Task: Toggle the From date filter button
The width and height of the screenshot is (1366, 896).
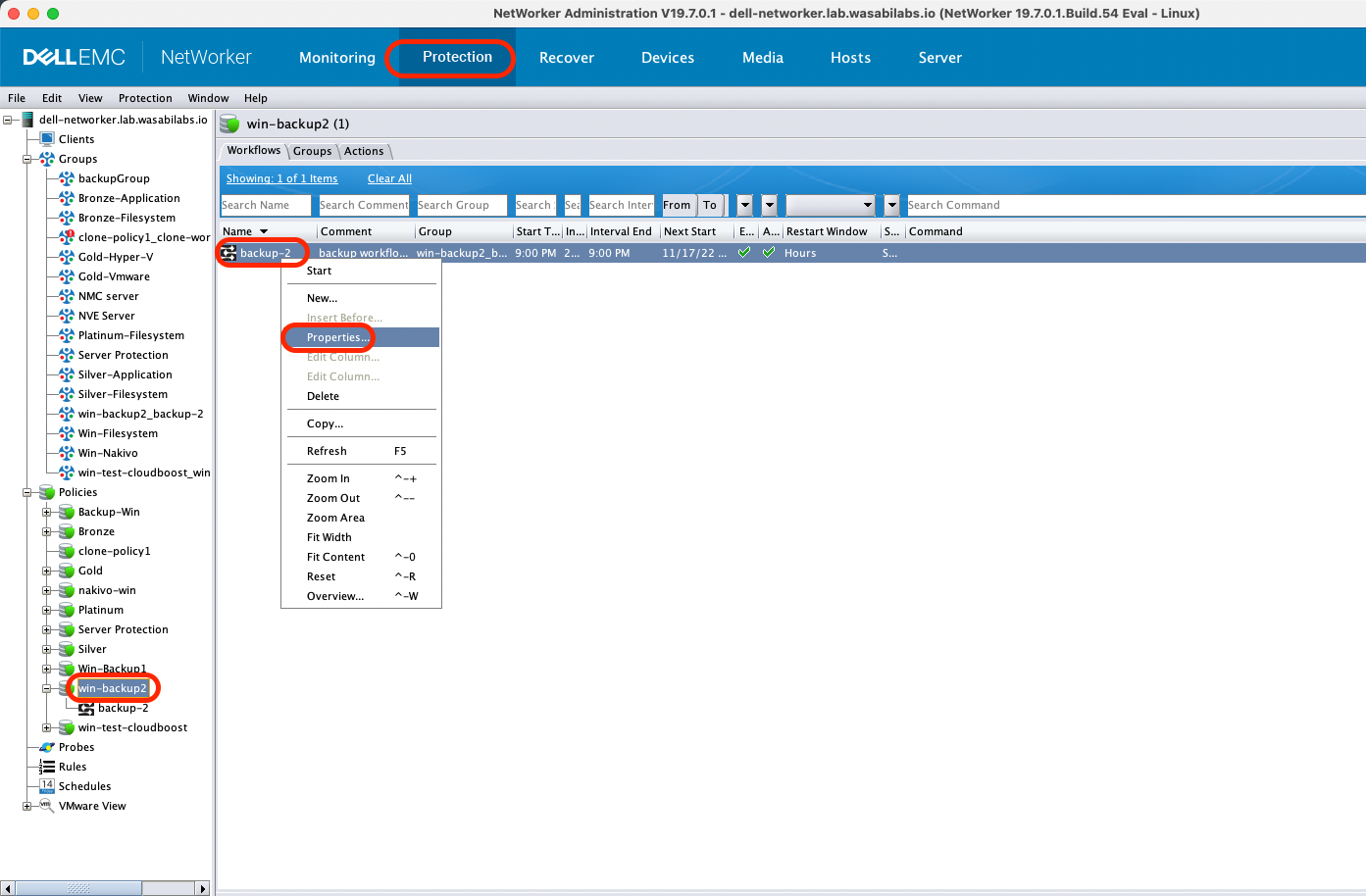Action: [x=678, y=205]
